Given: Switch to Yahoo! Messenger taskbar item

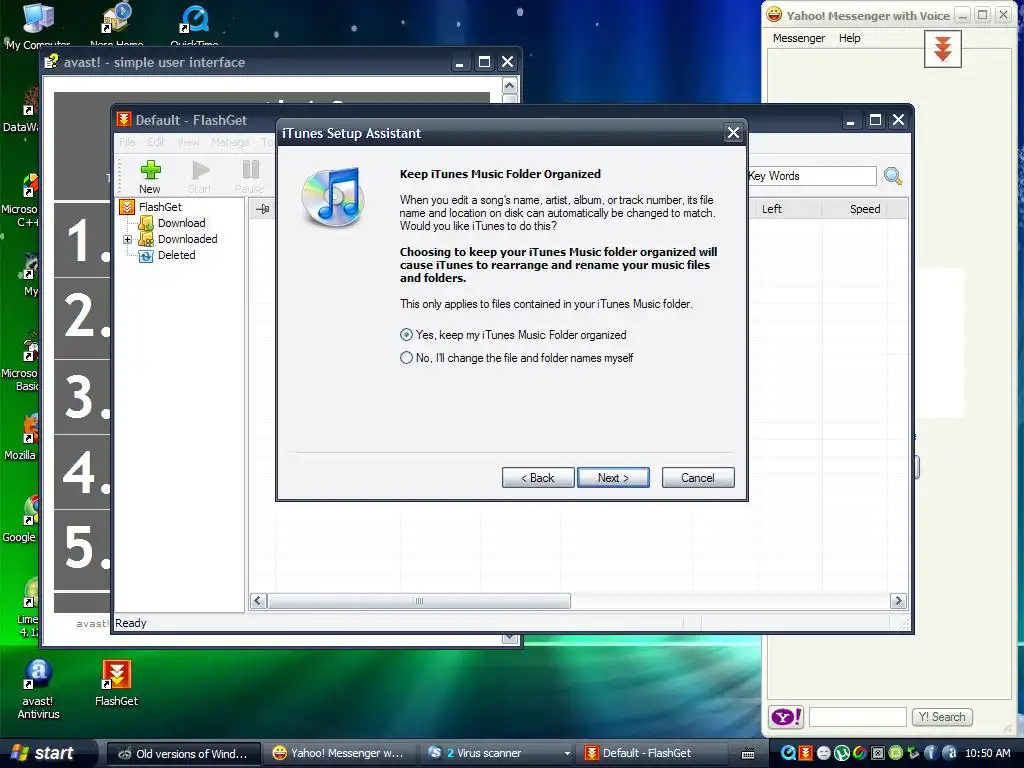Looking at the screenshot, I should tap(338, 754).
